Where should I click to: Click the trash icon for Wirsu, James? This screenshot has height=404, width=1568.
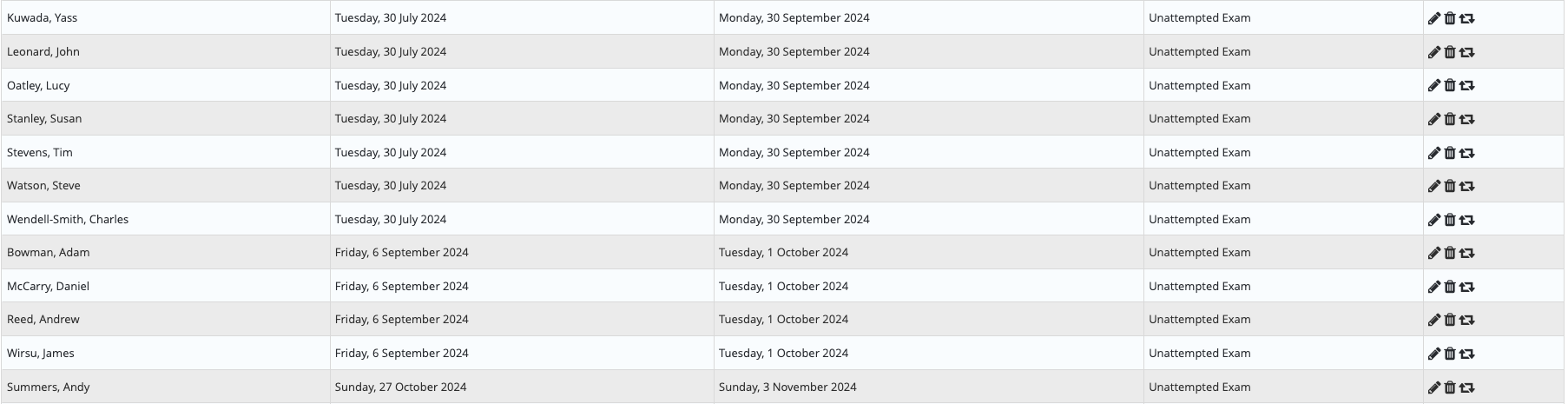coord(1450,354)
